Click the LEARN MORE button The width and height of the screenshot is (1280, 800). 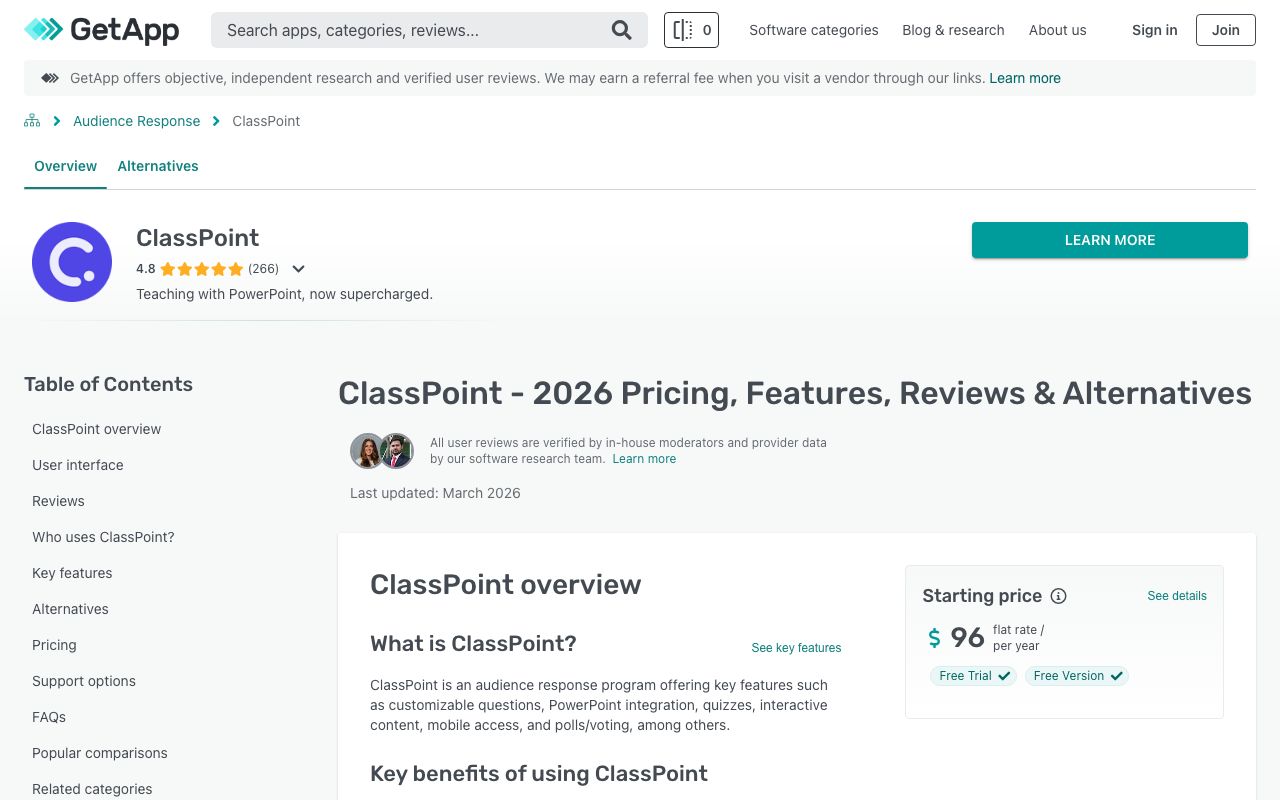click(1110, 240)
